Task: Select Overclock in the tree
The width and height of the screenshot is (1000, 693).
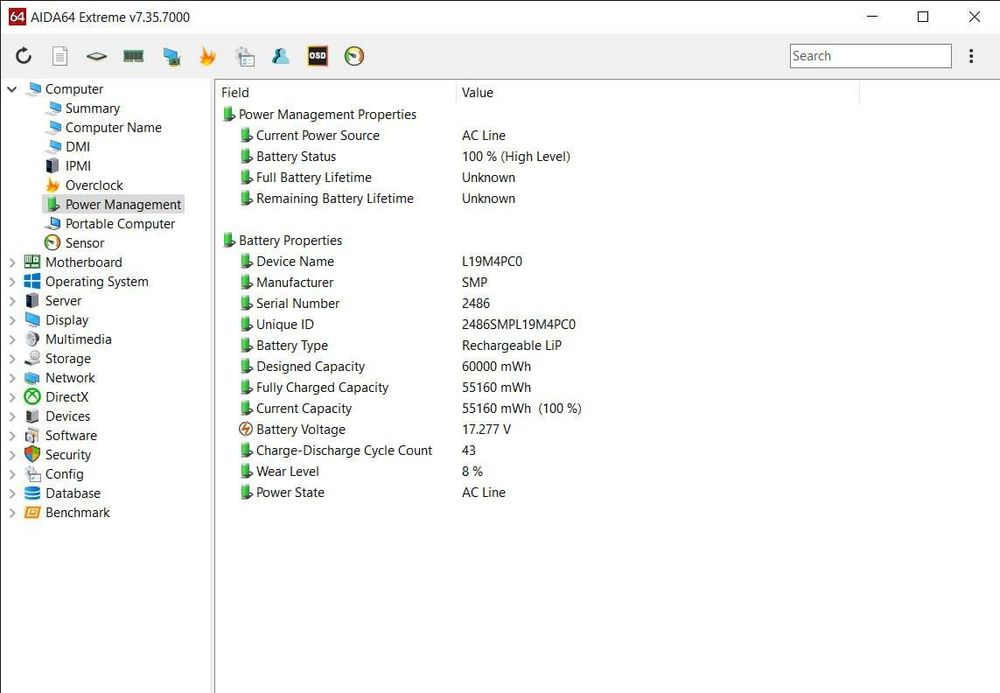Action: (94, 185)
